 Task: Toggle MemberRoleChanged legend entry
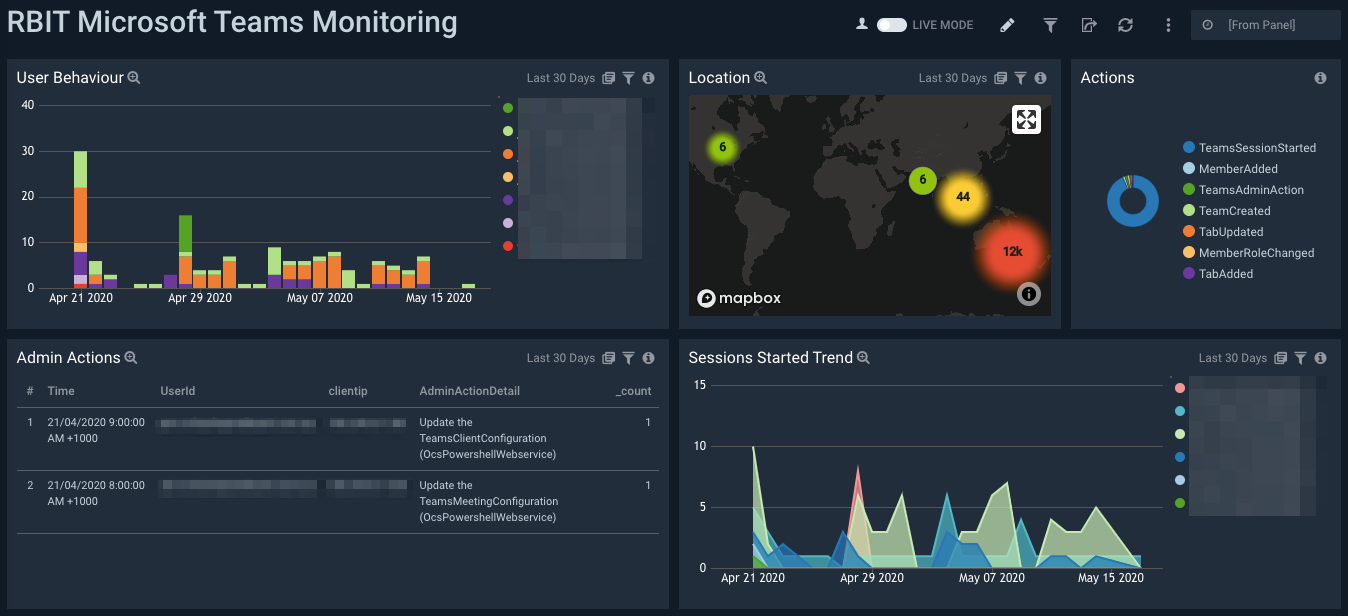1248,253
